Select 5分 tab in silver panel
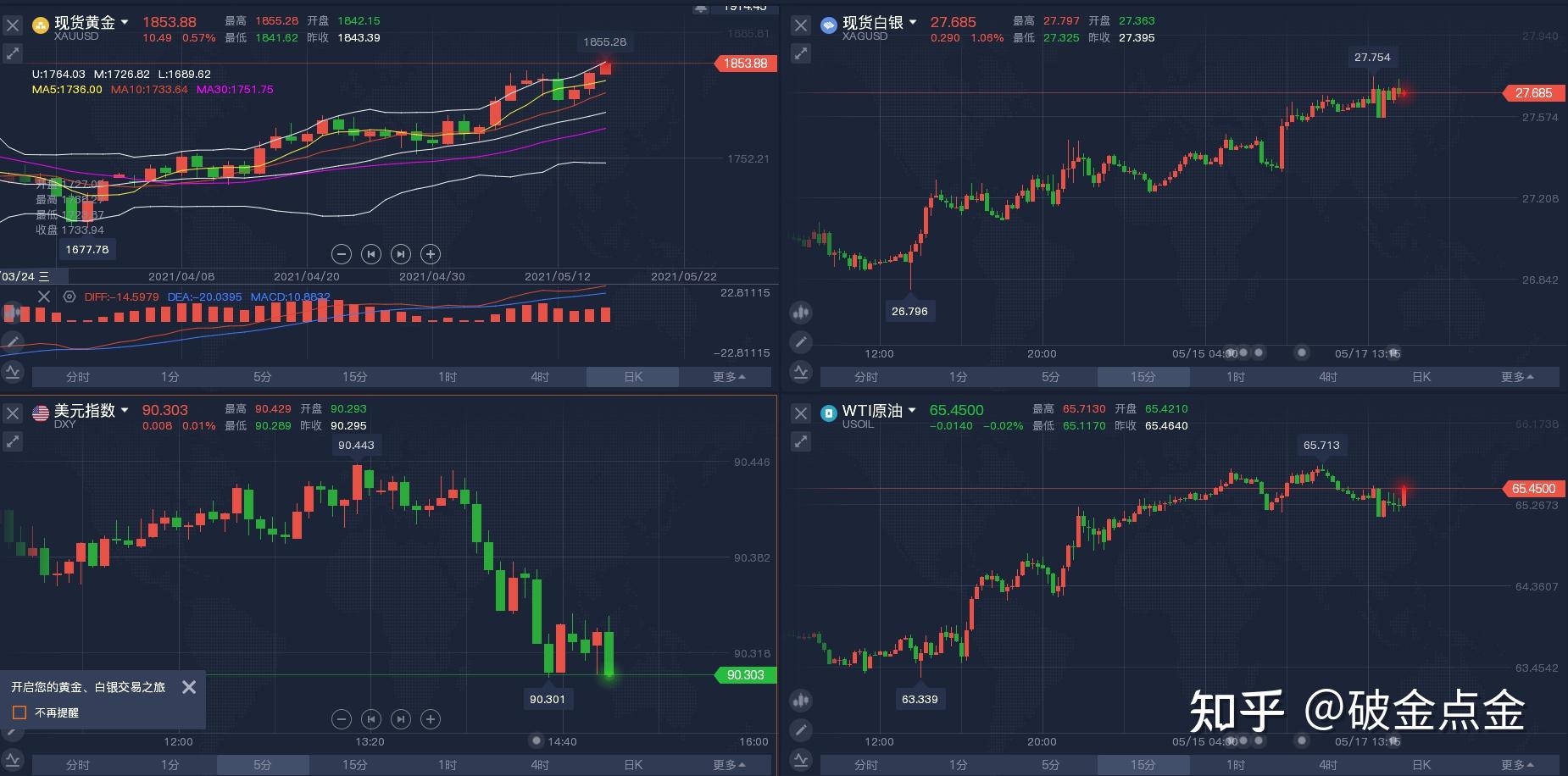Image resolution: width=1568 pixels, height=776 pixels. click(x=1051, y=377)
